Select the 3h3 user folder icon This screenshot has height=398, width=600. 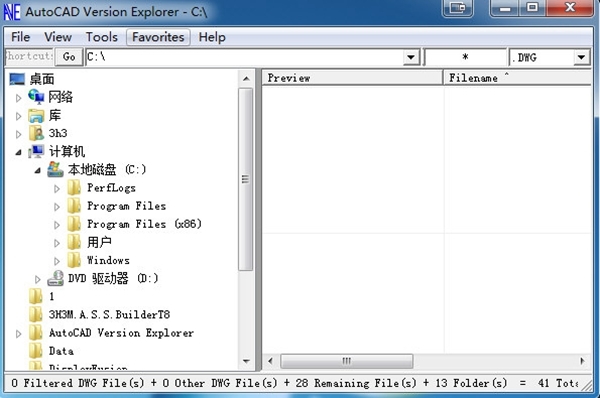click(x=37, y=133)
